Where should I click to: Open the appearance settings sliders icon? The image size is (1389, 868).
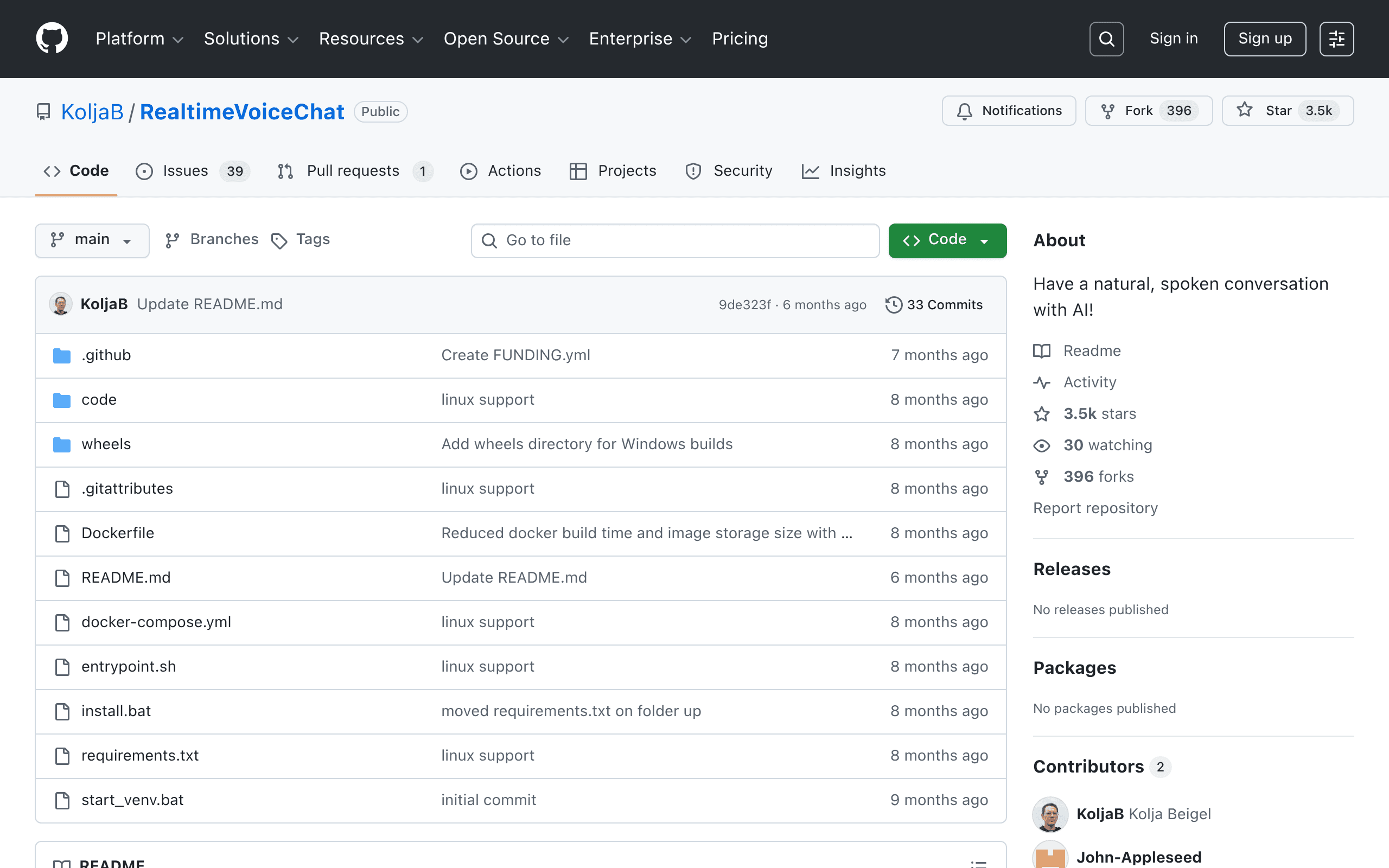(x=1336, y=39)
